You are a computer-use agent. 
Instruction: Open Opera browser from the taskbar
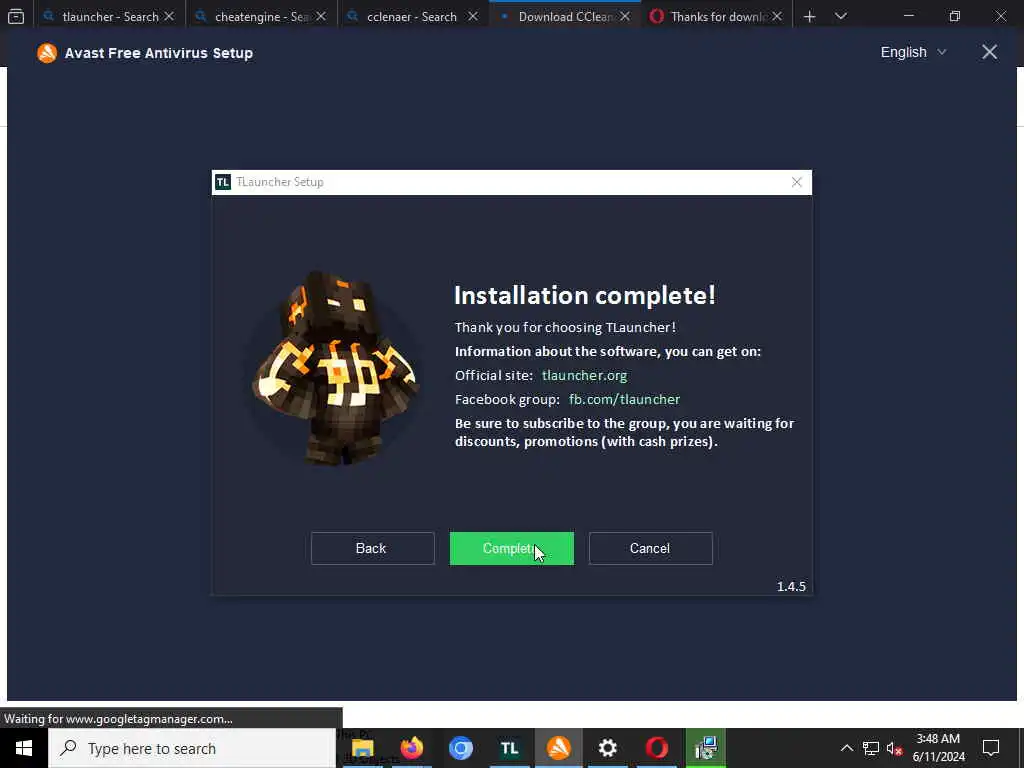coord(656,748)
